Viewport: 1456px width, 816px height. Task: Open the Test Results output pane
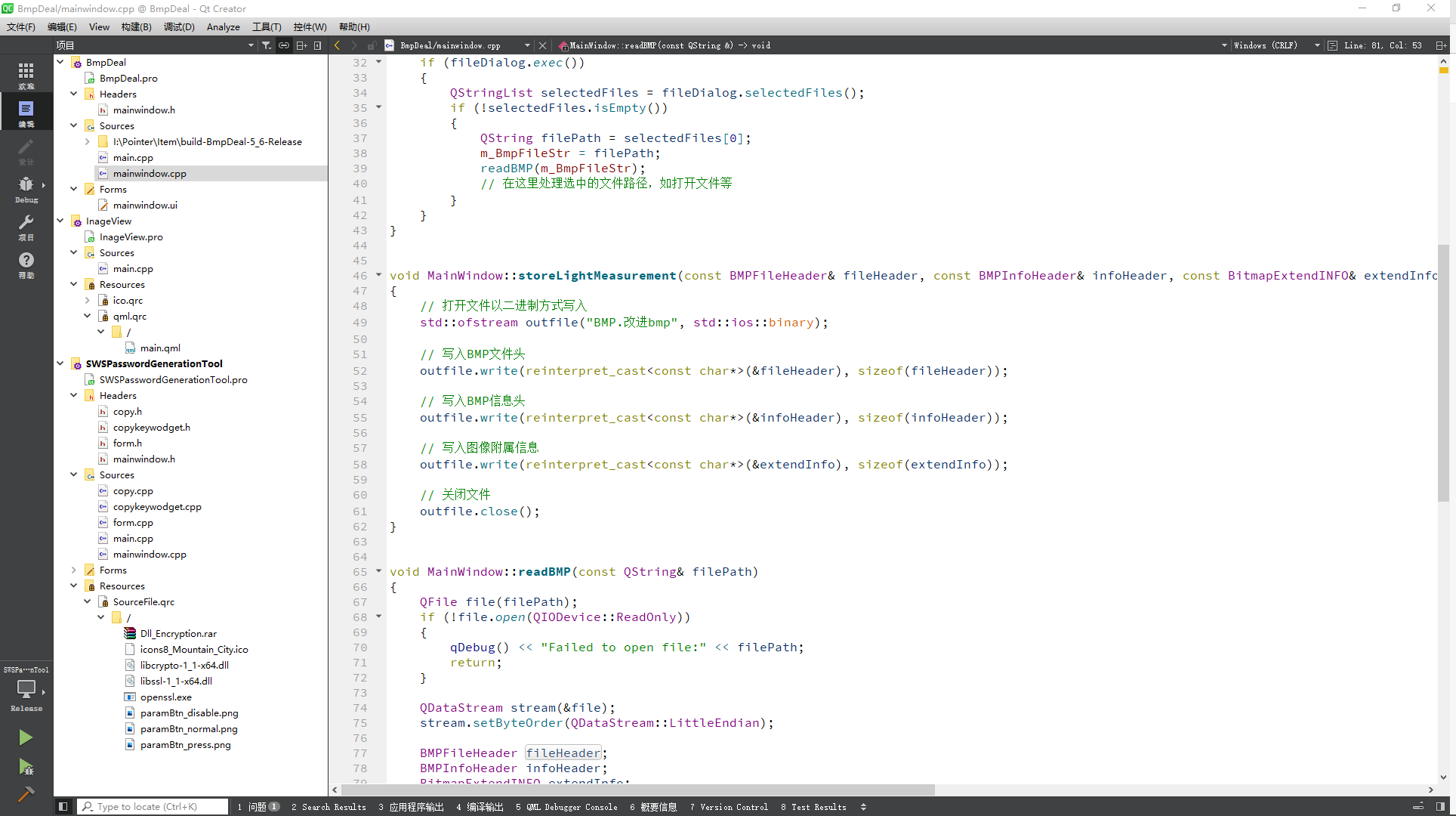click(x=813, y=807)
